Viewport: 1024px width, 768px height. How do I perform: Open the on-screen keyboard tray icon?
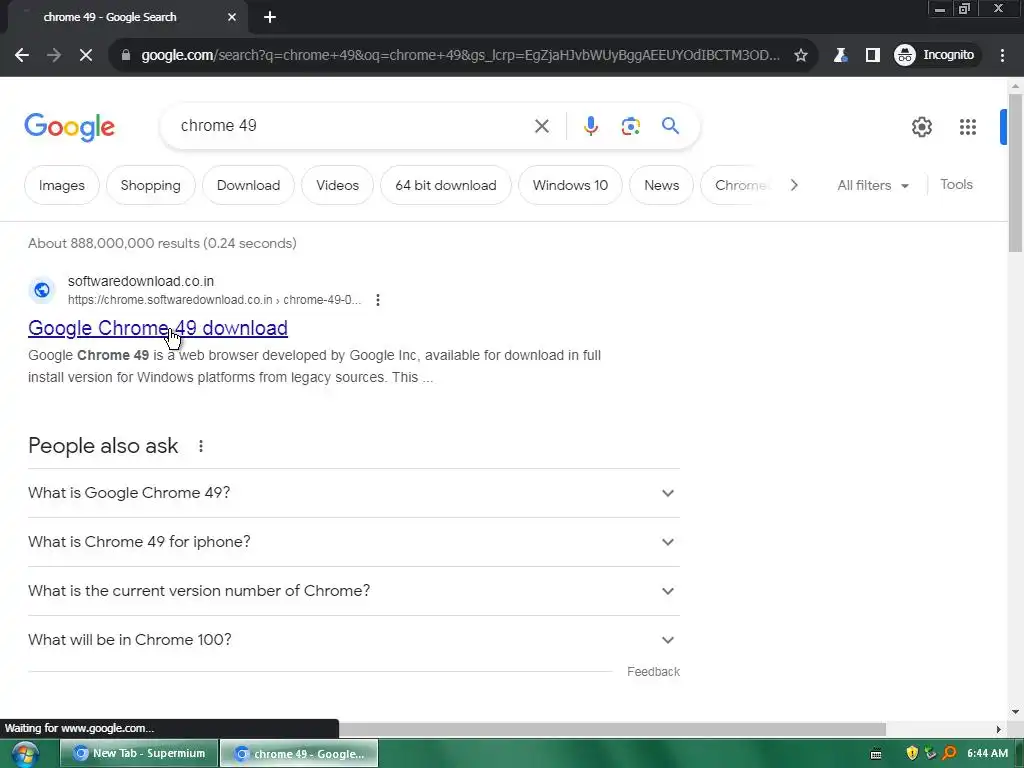click(x=876, y=754)
